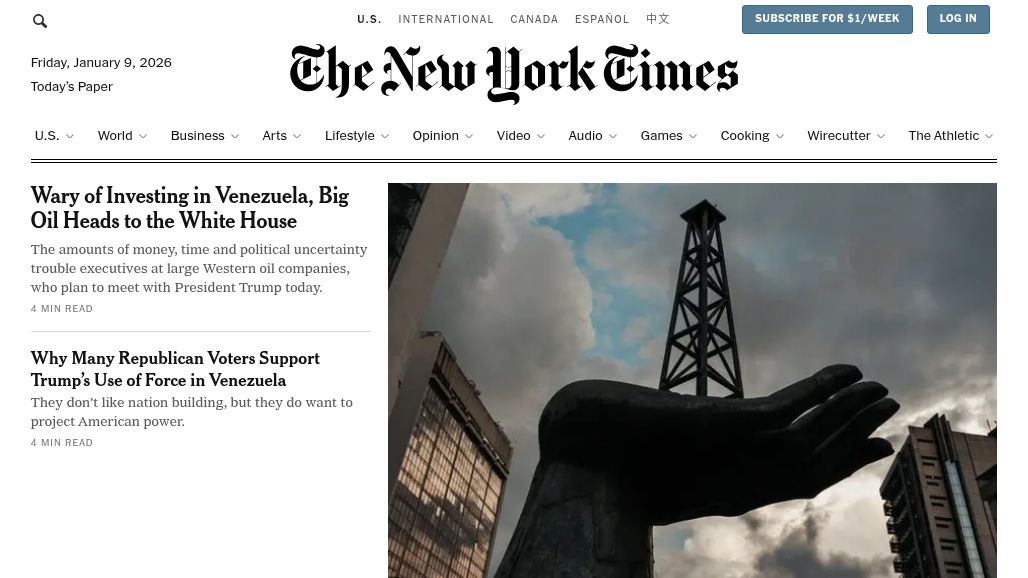
Task: Switch to the Canada edition
Action: pos(534,19)
